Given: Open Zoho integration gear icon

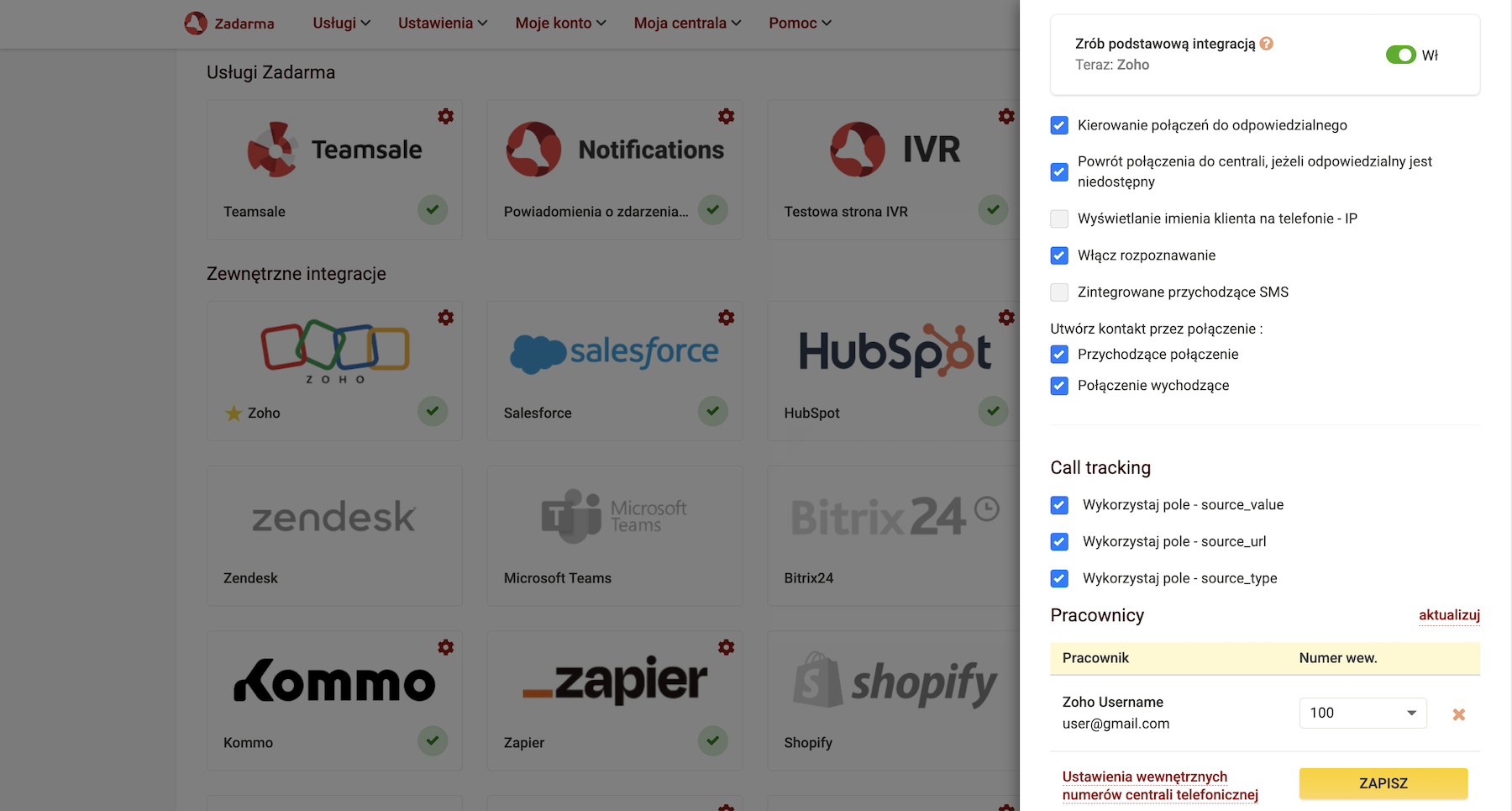Looking at the screenshot, I should pos(446,318).
